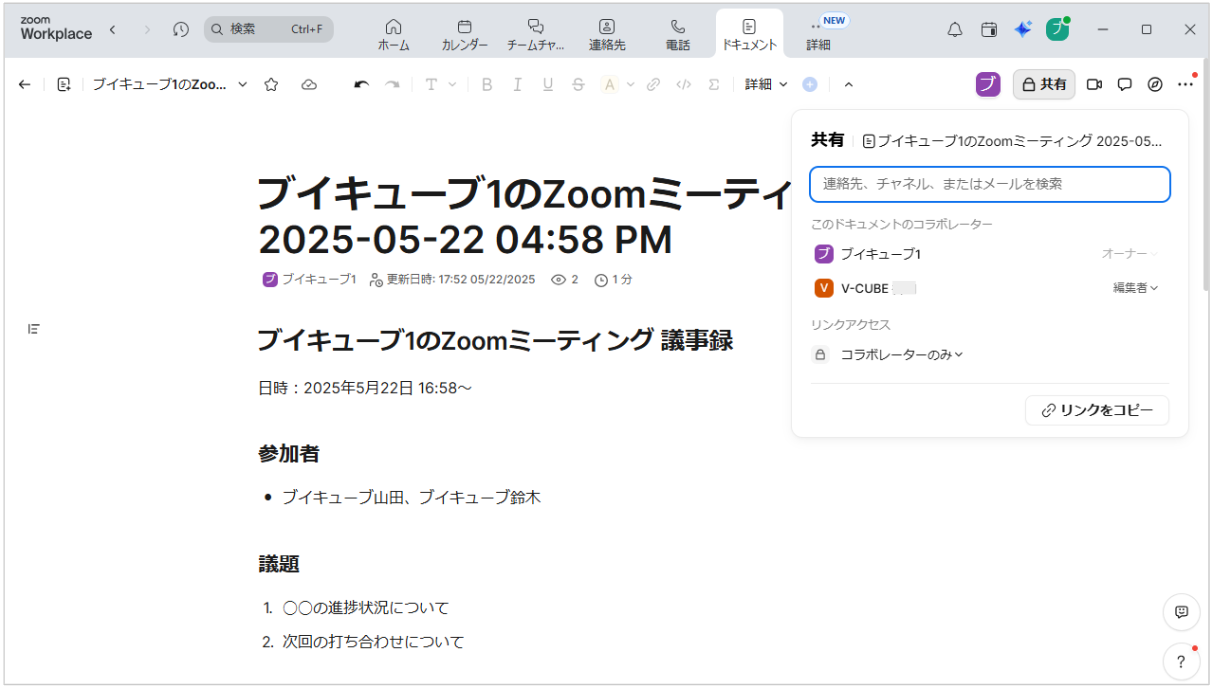
Task: Click the ブイキューブ1 author label under title
Action: (310, 279)
